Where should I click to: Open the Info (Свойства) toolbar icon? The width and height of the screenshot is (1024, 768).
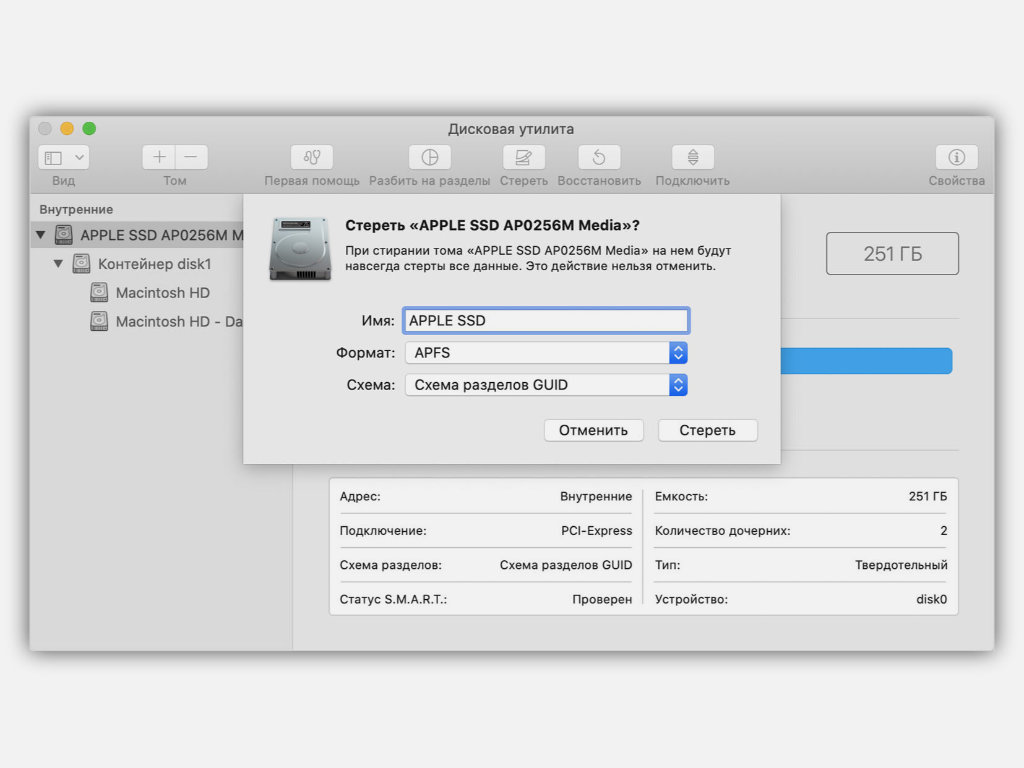956,158
